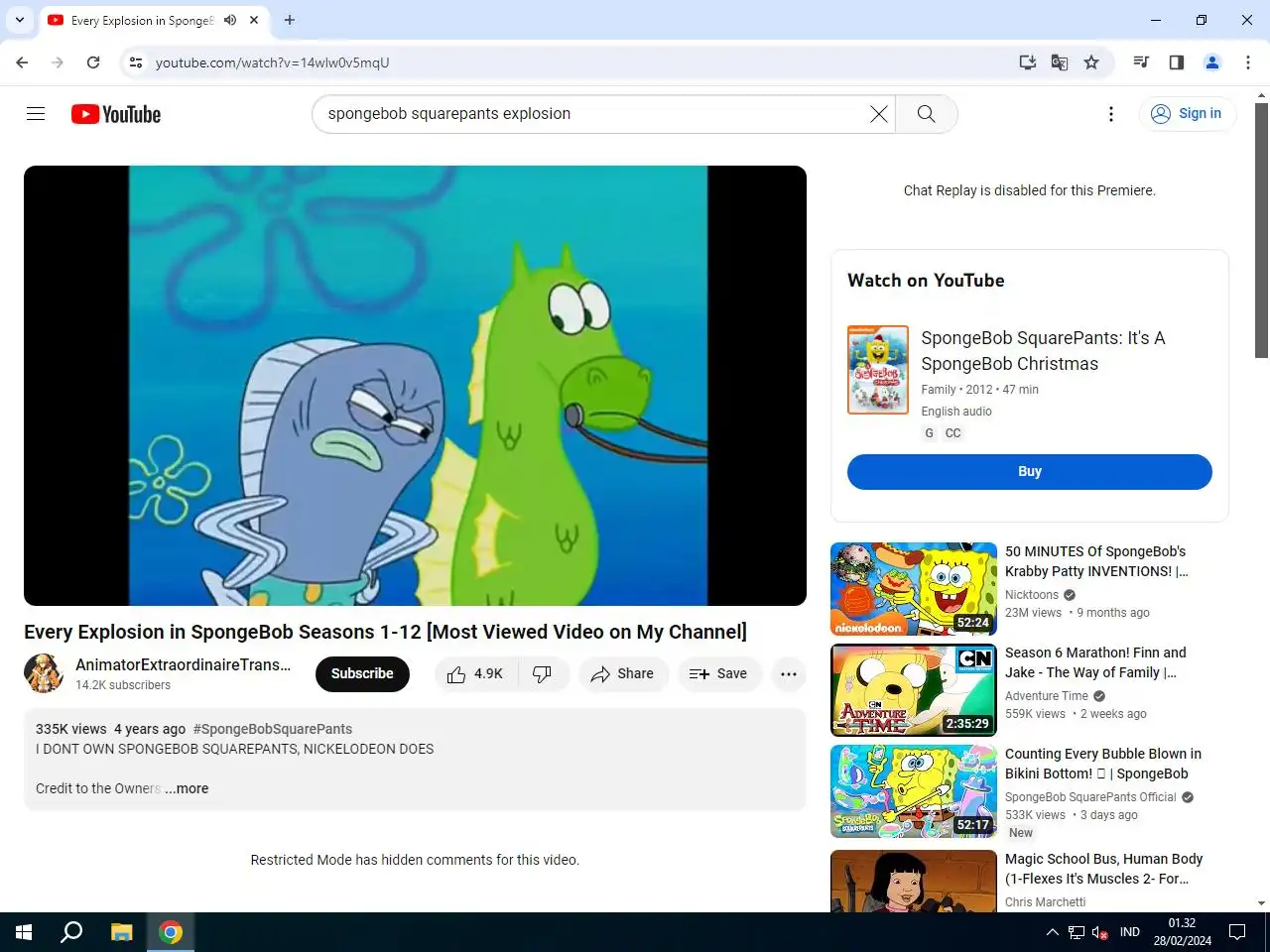This screenshot has width=1270, height=952.
Task: Open Magic School Bus video title
Action: (x=1103, y=869)
